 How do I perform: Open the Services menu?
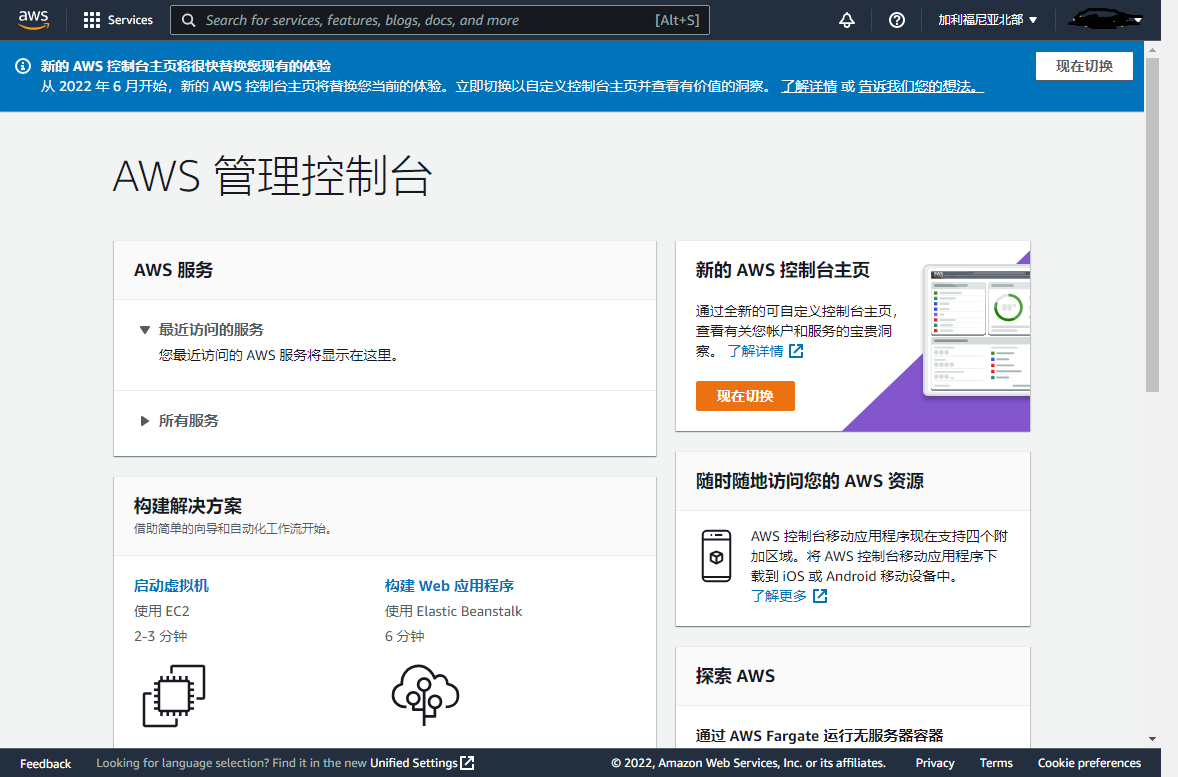coord(118,20)
